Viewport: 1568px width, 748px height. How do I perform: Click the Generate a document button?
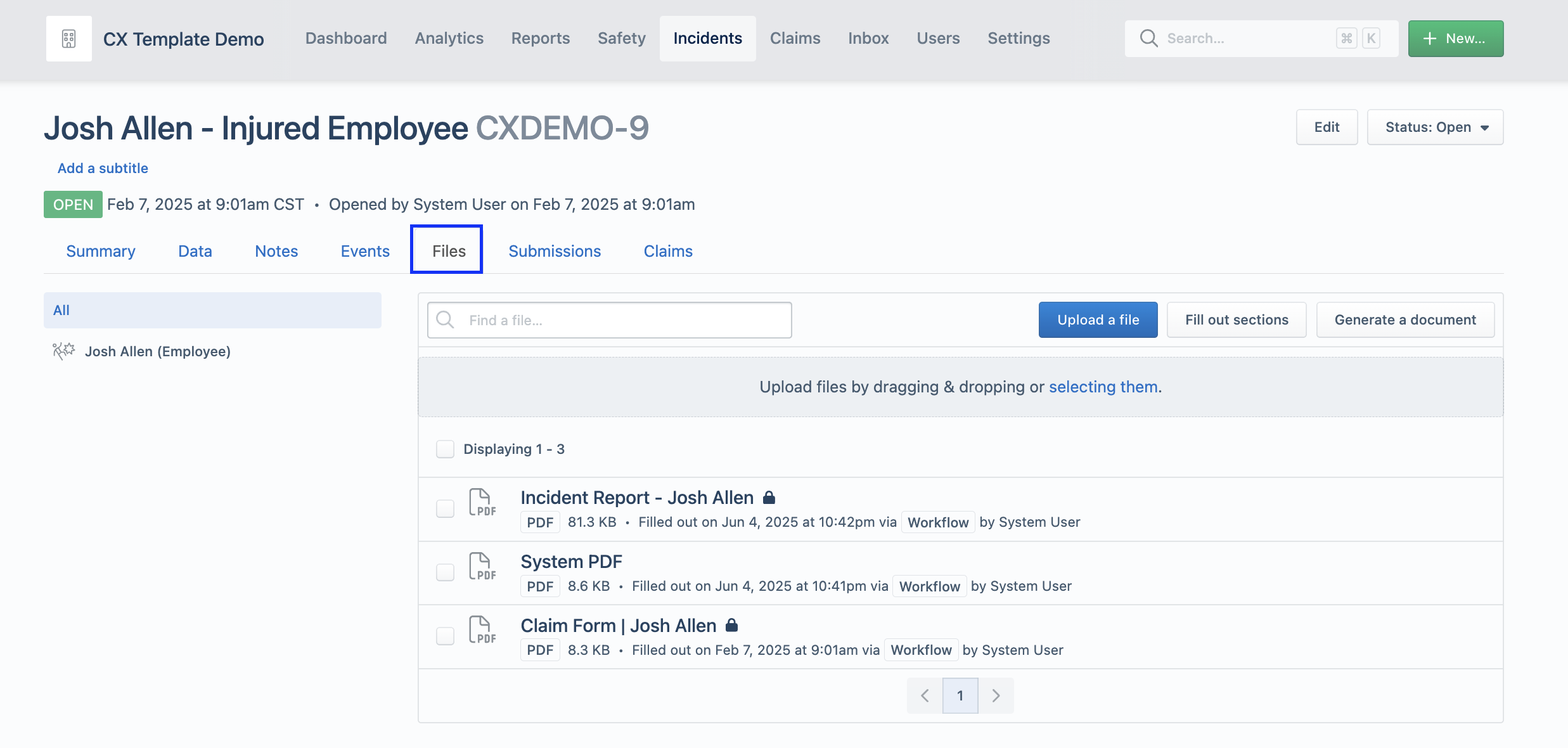point(1405,319)
